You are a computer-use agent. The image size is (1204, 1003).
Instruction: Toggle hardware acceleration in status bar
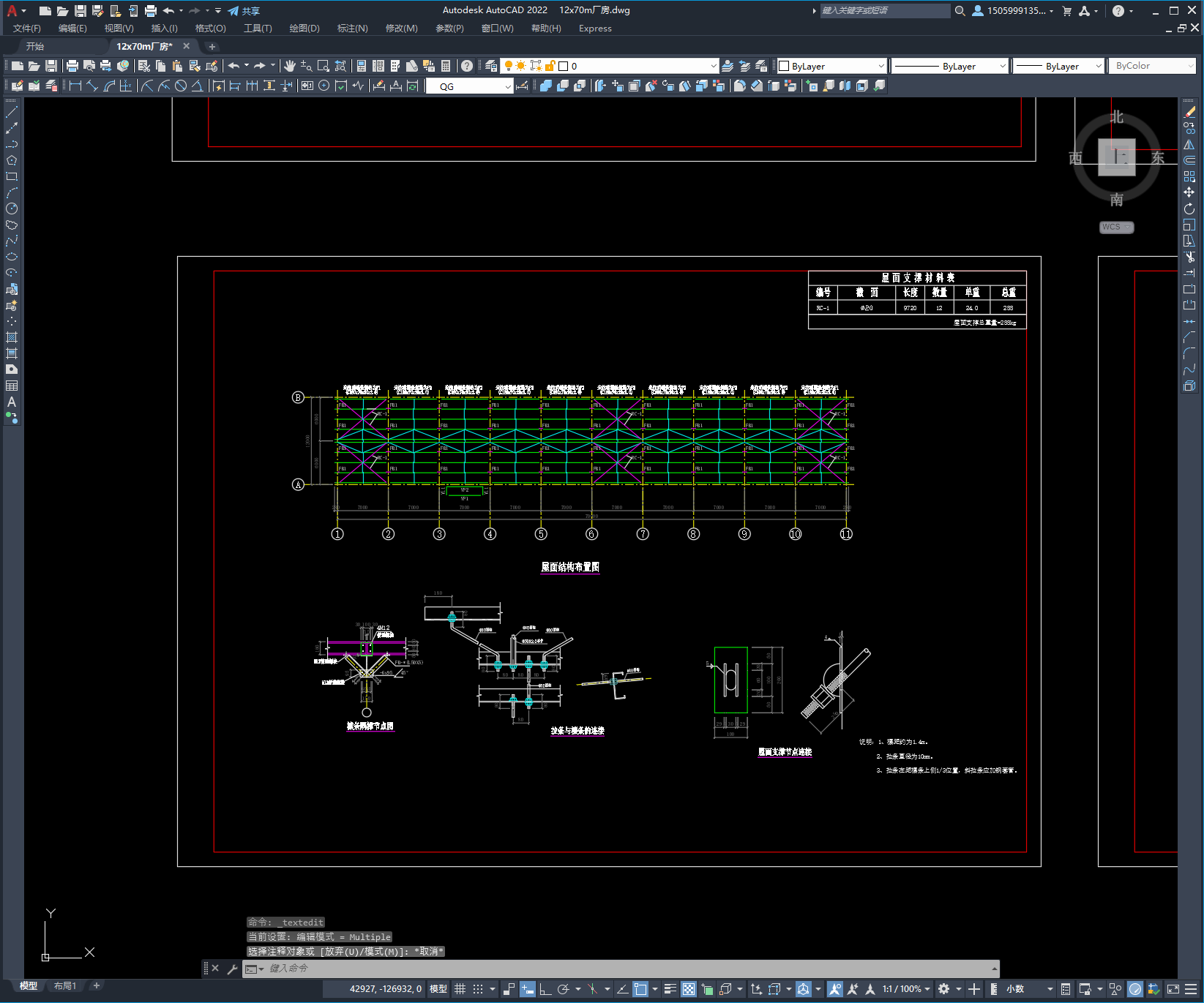click(1135, 989)
